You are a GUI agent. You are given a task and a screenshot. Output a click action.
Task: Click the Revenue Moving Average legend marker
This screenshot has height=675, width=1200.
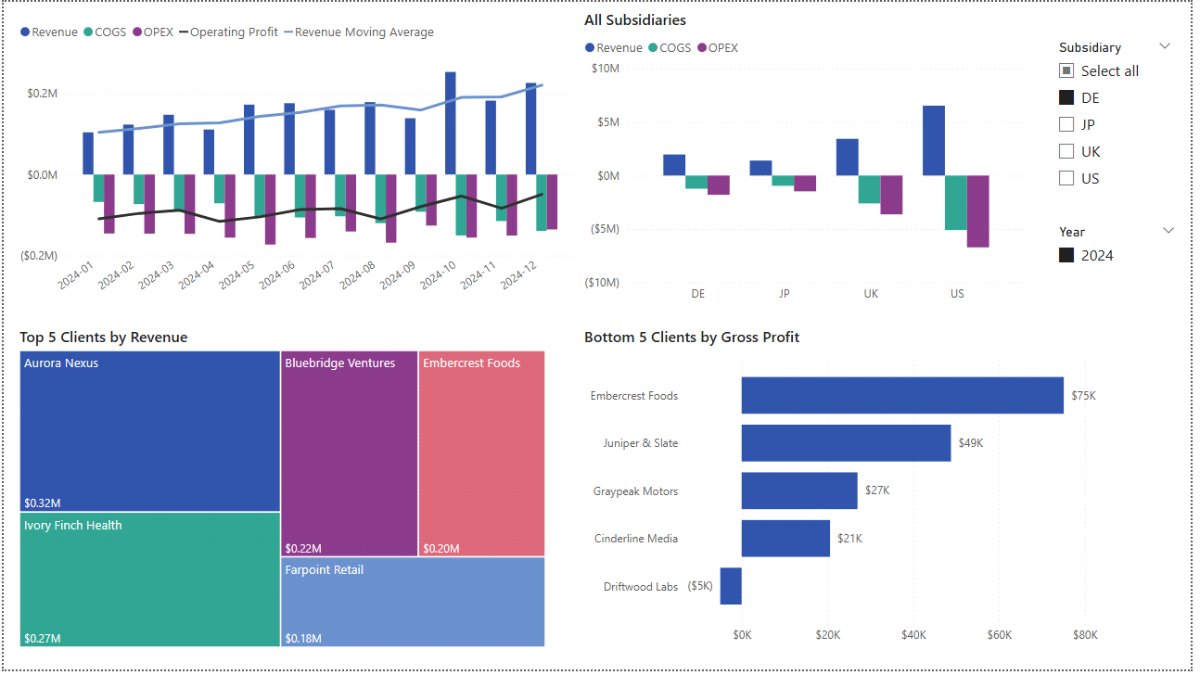288,32
